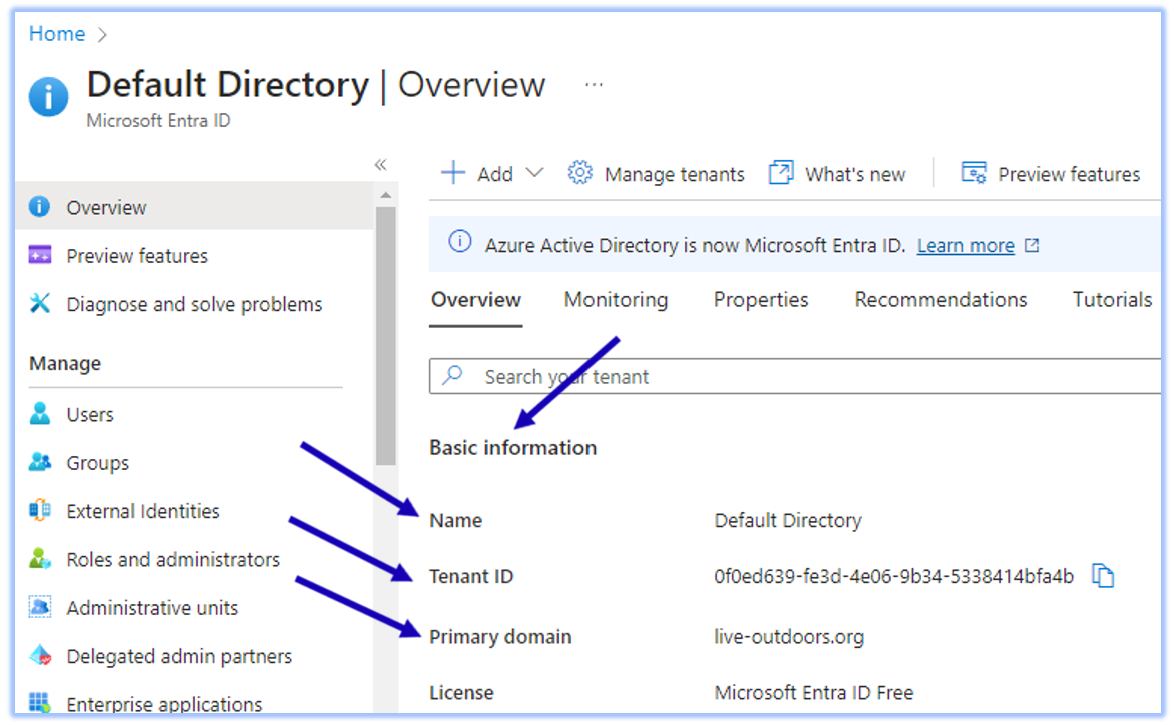Click the Groups icon in sidebar
Screen dimensions: 1174x725
tap(40, 462)
